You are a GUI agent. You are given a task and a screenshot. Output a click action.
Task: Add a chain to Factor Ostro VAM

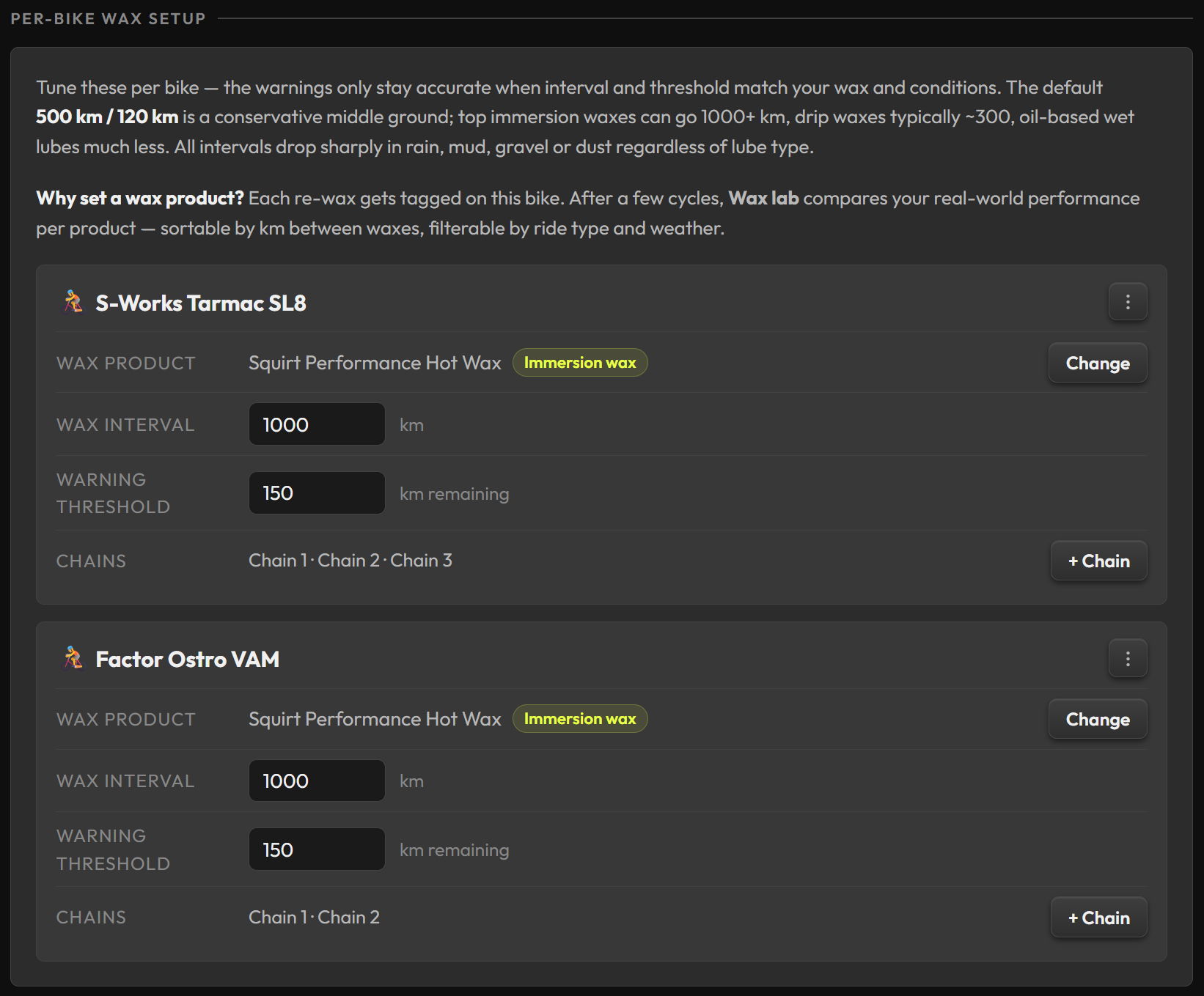coord(1099,918)
